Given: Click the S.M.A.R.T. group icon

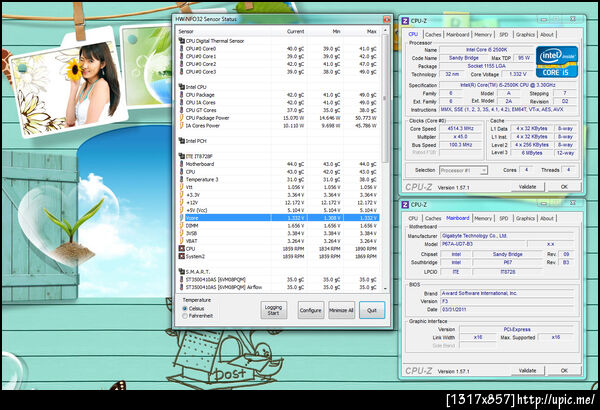Looking at the screenshot, I should (182, 271).
